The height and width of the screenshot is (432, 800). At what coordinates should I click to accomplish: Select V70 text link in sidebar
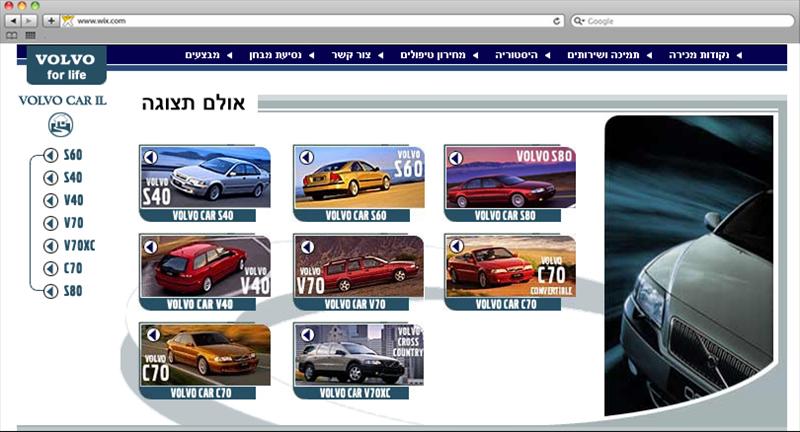click(73, 223)
